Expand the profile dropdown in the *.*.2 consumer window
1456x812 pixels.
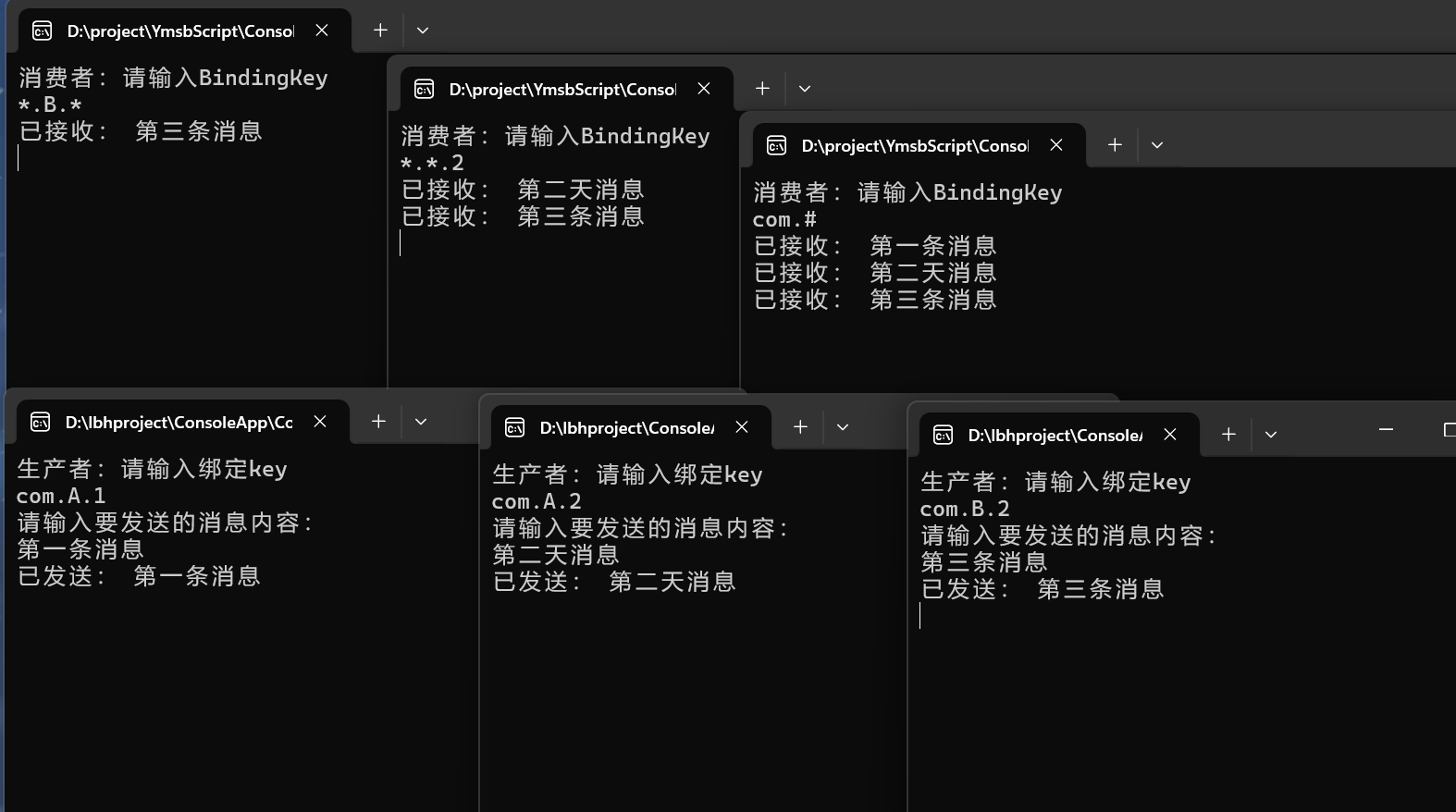click(805, 89)
